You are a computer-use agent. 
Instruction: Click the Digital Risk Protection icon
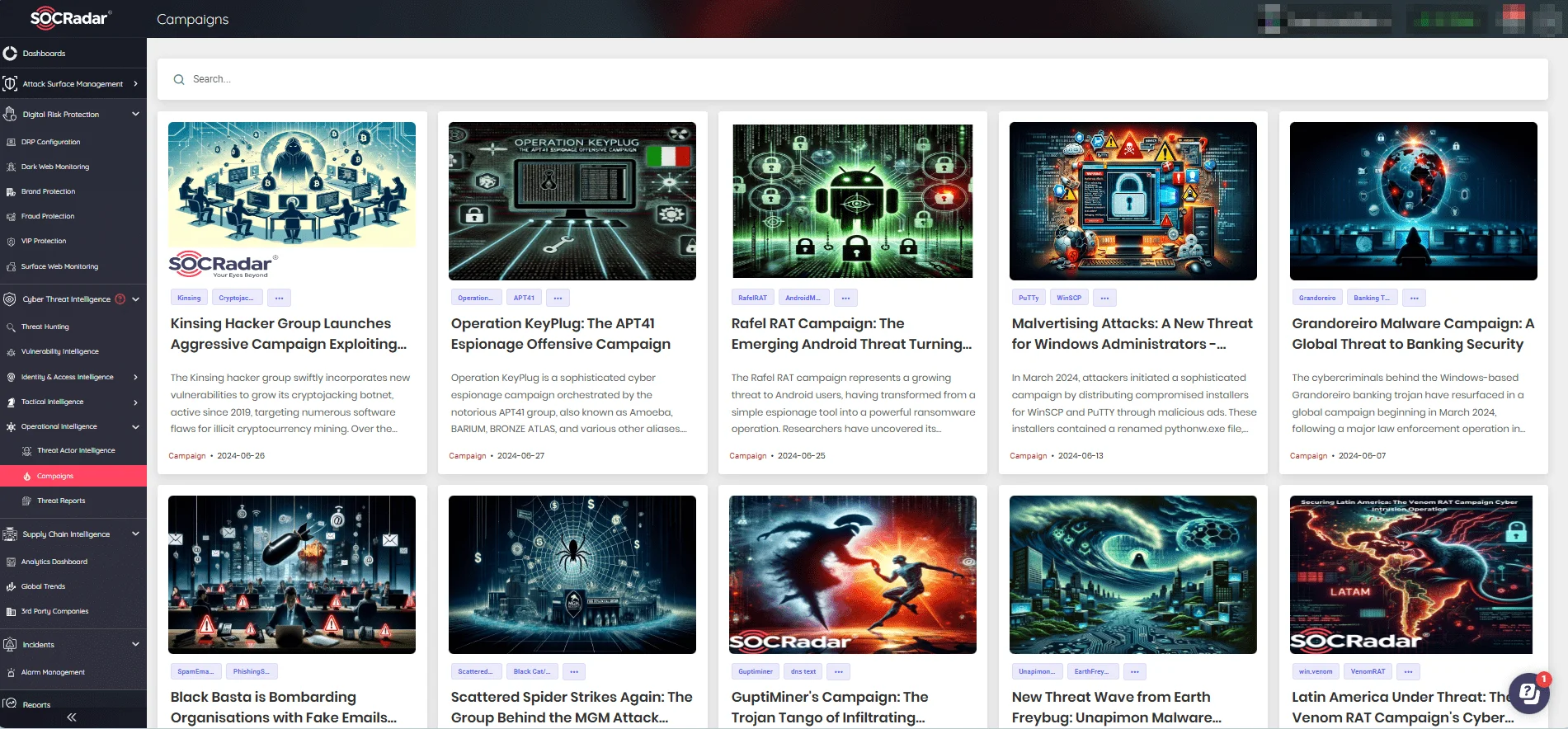pyautogui.click(x=10, y=115)
